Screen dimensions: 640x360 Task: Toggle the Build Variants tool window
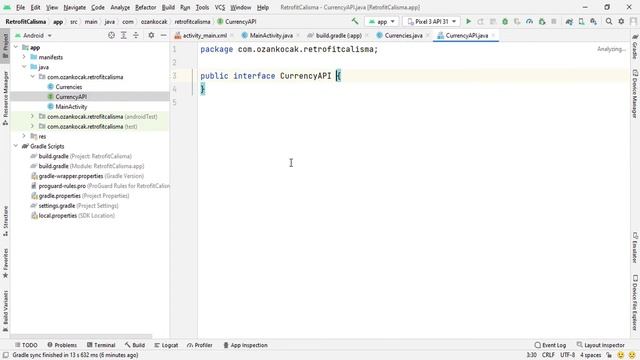tap(5, 310)
